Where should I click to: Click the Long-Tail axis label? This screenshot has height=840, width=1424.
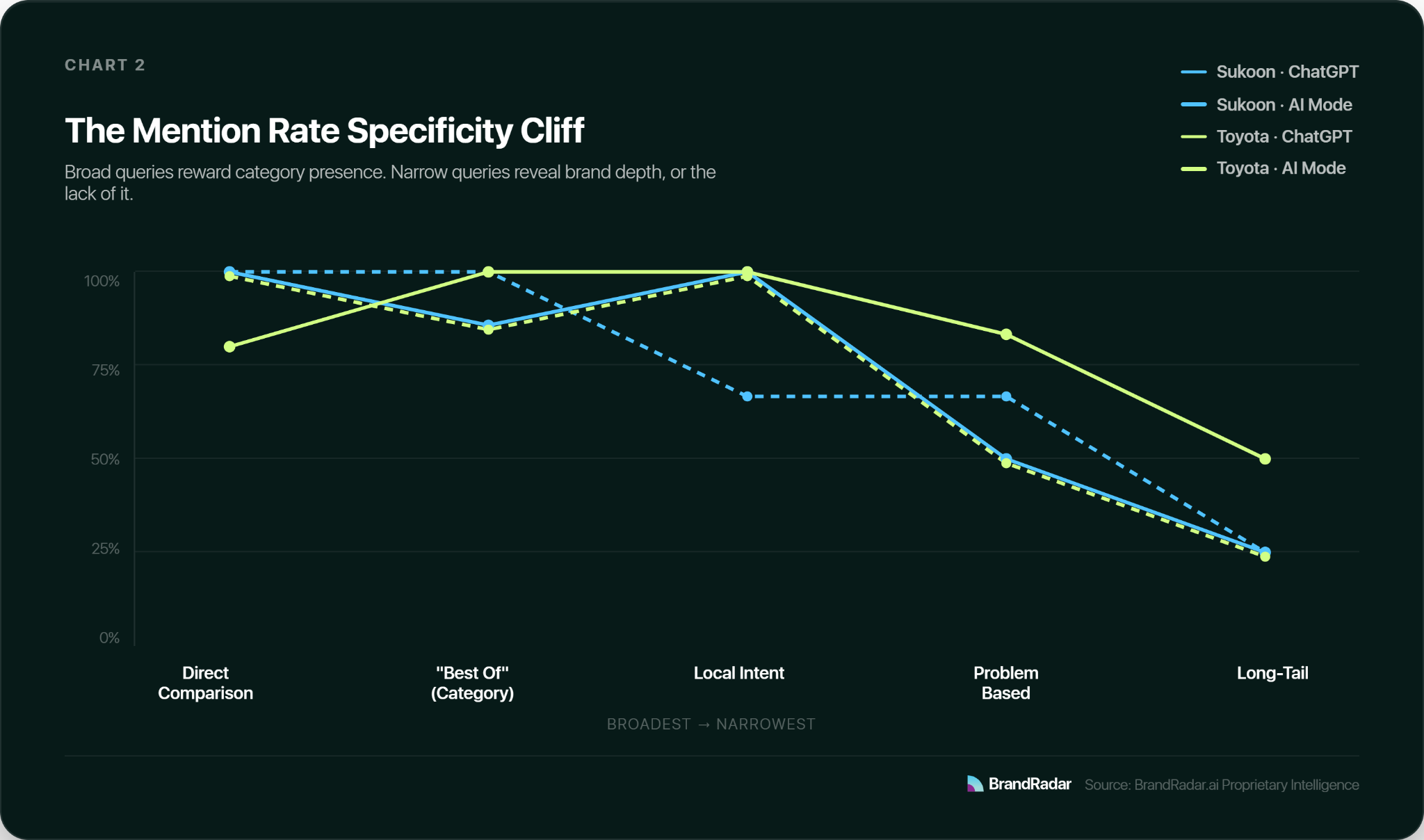1272,673
